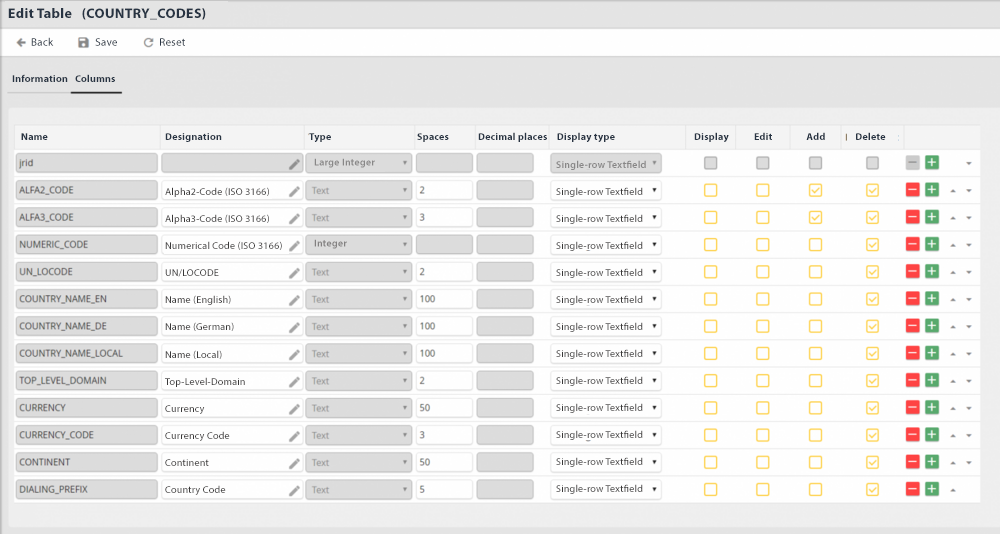Viewport: 1000px width, 534px height.
Task: Save the table changes
Action: point(98,42)
